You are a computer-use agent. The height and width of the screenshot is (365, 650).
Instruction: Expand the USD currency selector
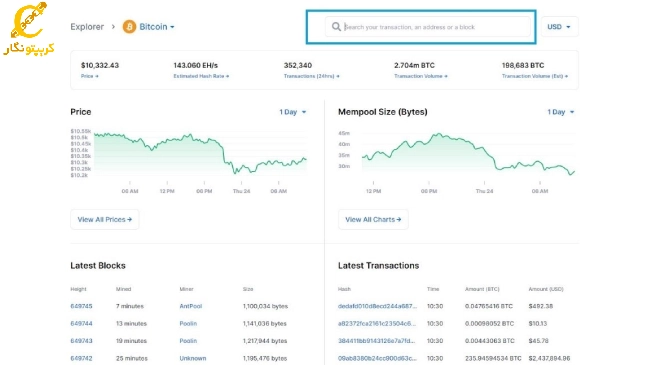[559, 27]
